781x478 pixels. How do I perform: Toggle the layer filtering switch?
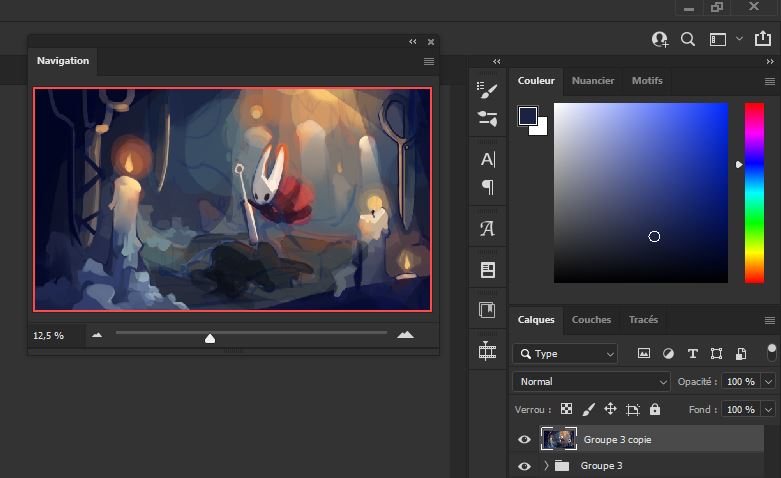pos(772,352)
